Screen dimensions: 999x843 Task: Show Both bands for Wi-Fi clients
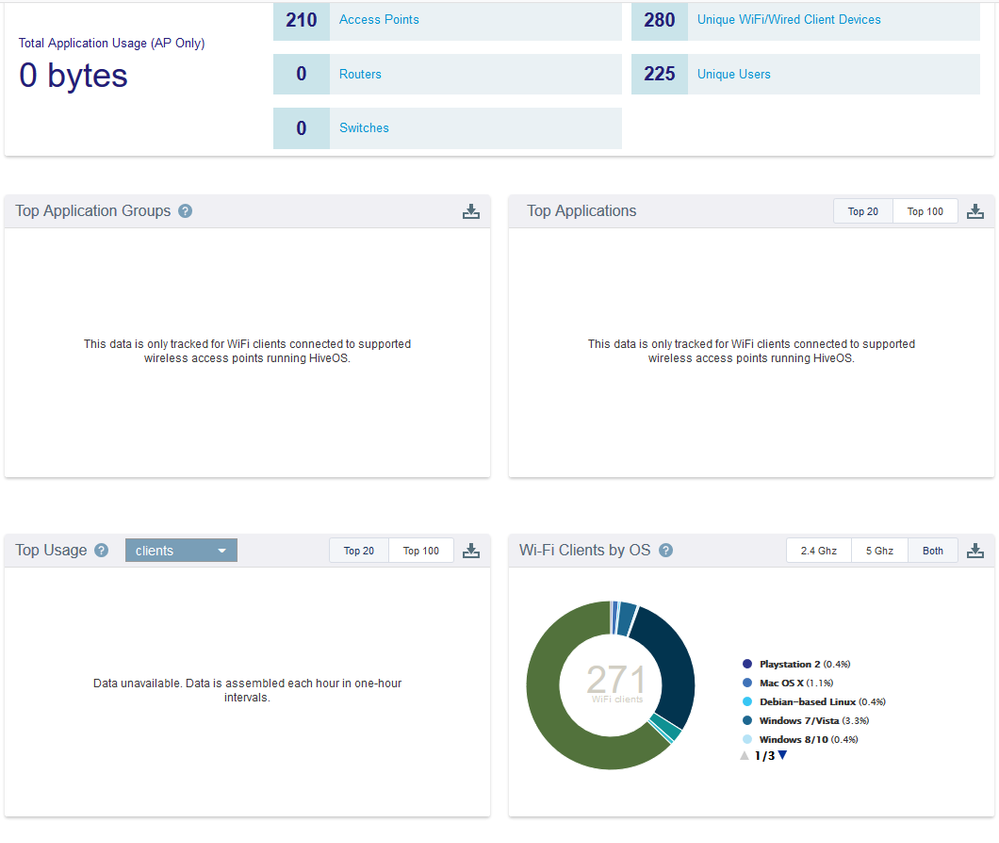[x=933, y=551]
